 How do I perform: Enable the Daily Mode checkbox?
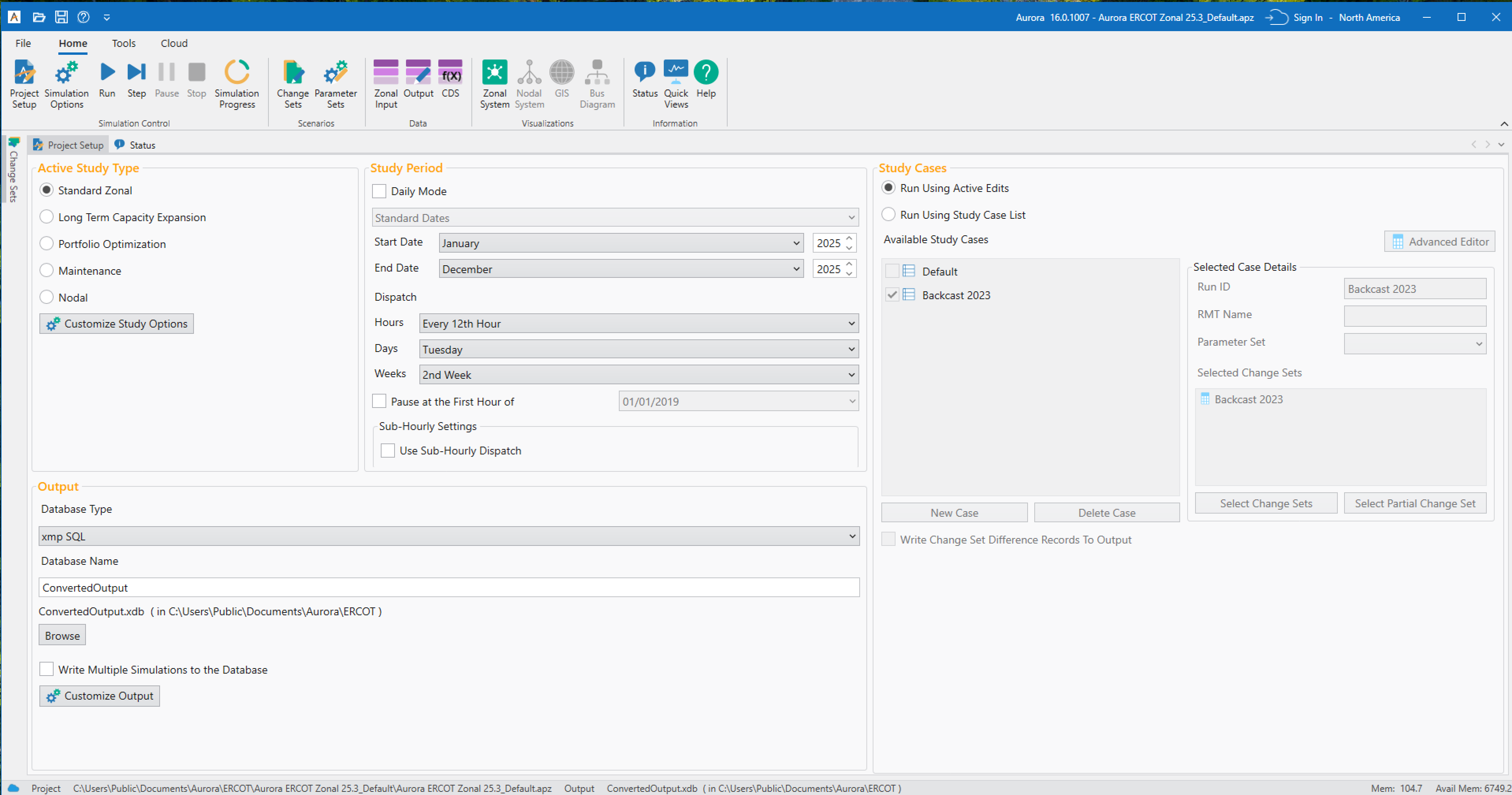[379, 192]
